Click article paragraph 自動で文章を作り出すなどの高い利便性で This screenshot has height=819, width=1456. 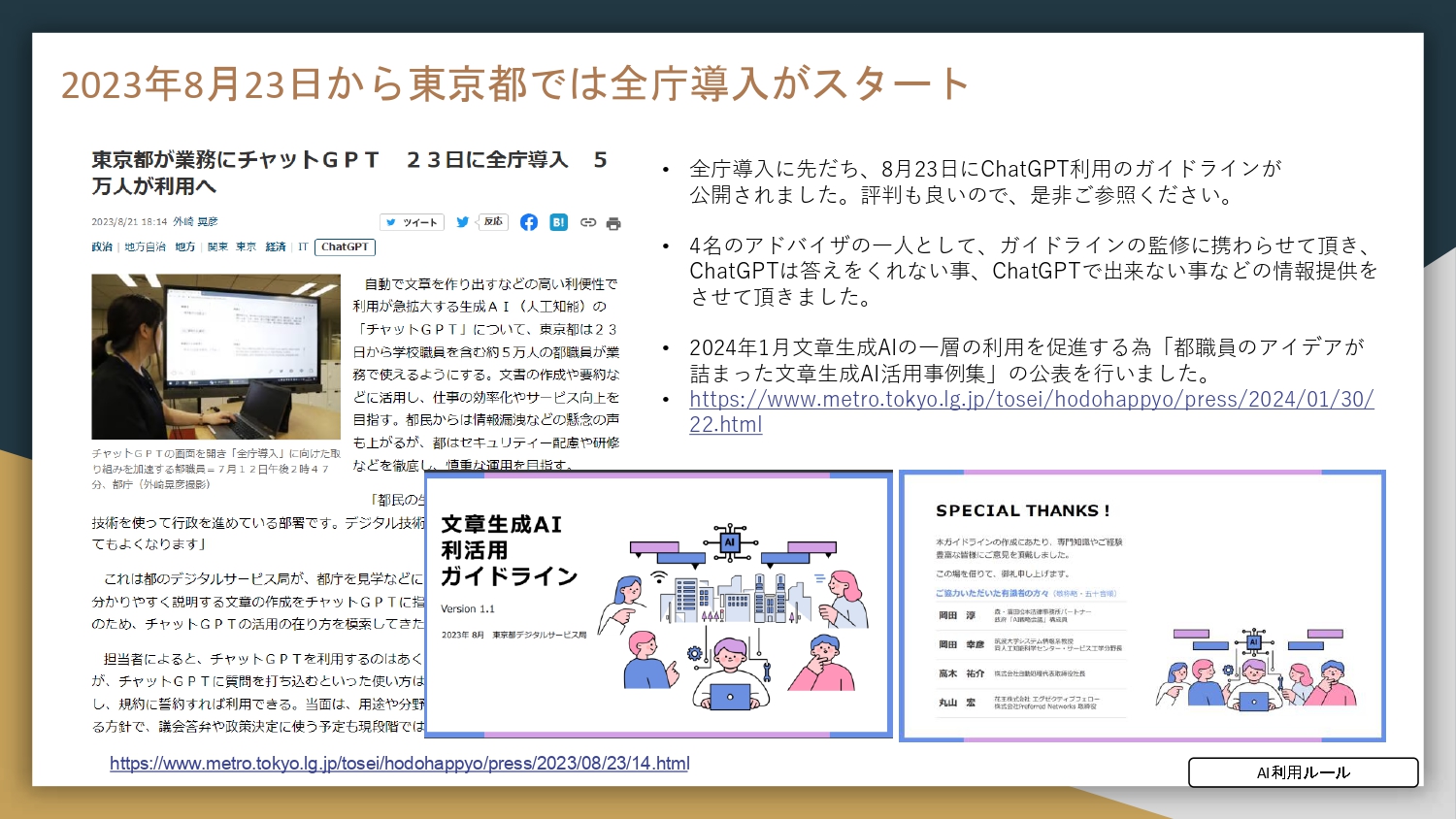pos(485,375)
